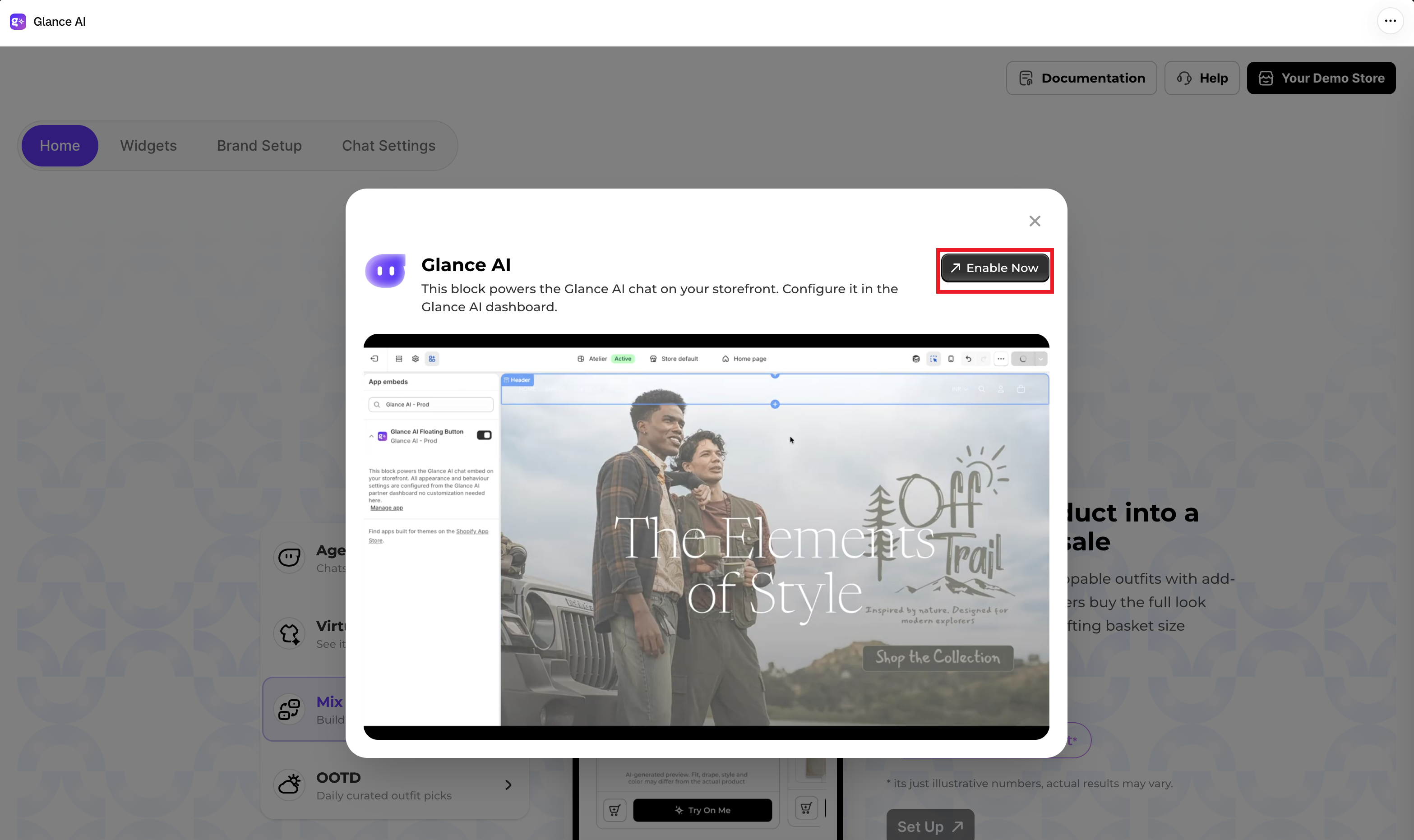Click the Set Up button
This screenshot has width=1414, height=840.
tap(930, 826)
